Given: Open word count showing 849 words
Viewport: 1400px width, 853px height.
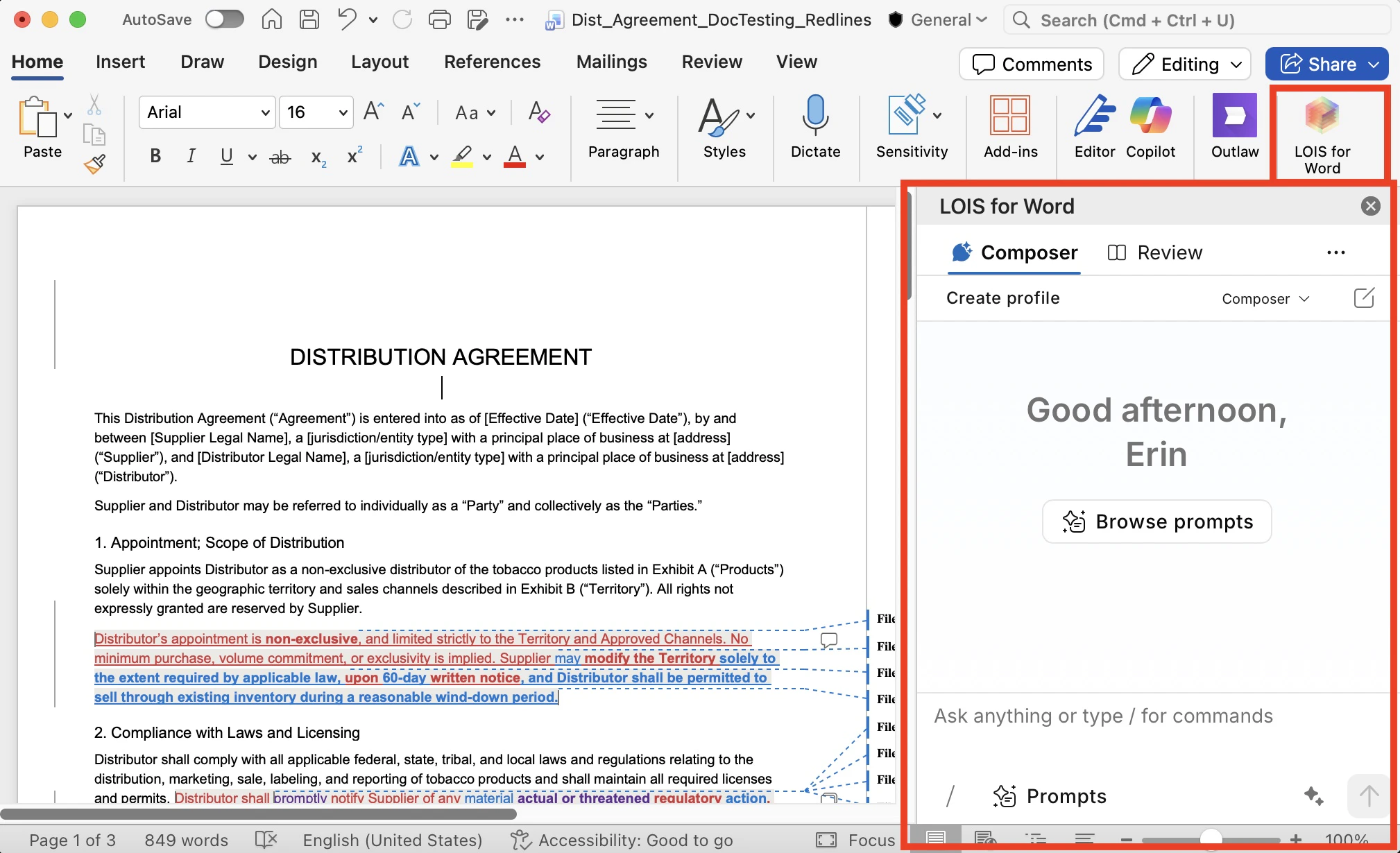Looking at the screenshot, I should 186,840.
